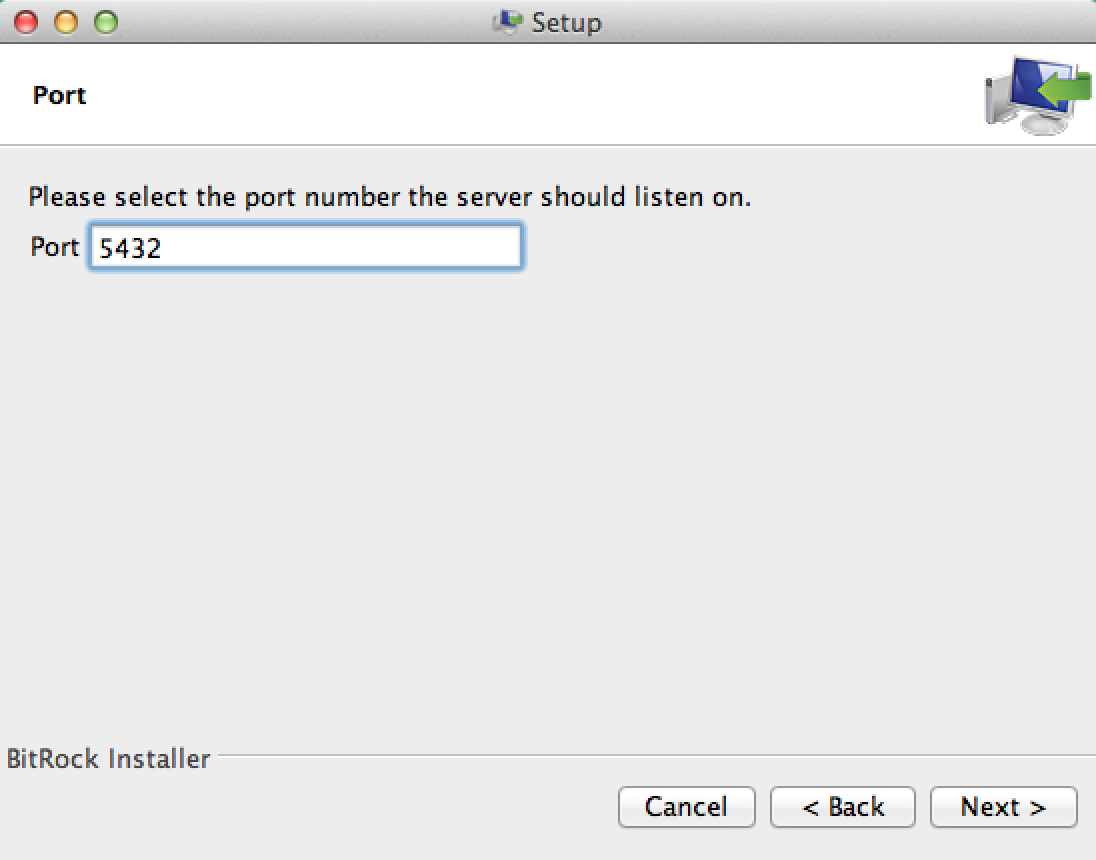Click the port selection instruction text
Image resolution: width=1096 pixels, height=860 pixels.
click(389, 197)
